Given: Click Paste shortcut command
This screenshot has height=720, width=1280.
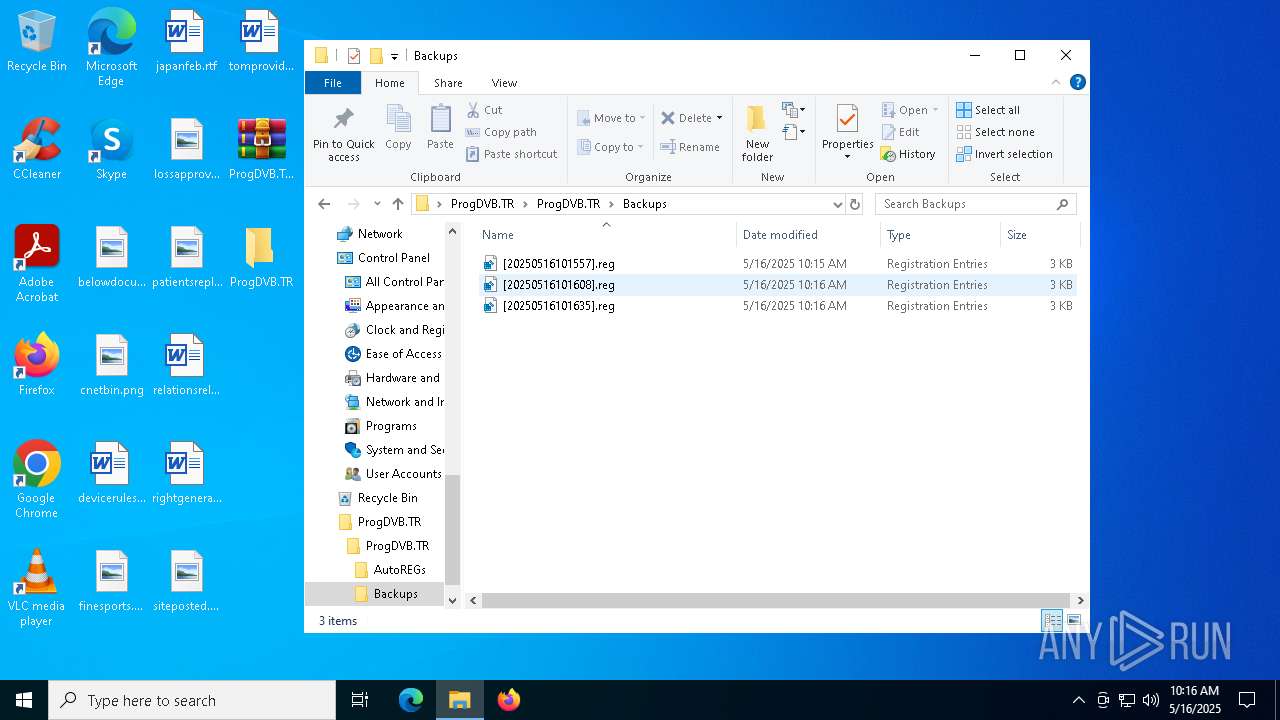Looking at the screenshot, I should click(x=512, y=154).
